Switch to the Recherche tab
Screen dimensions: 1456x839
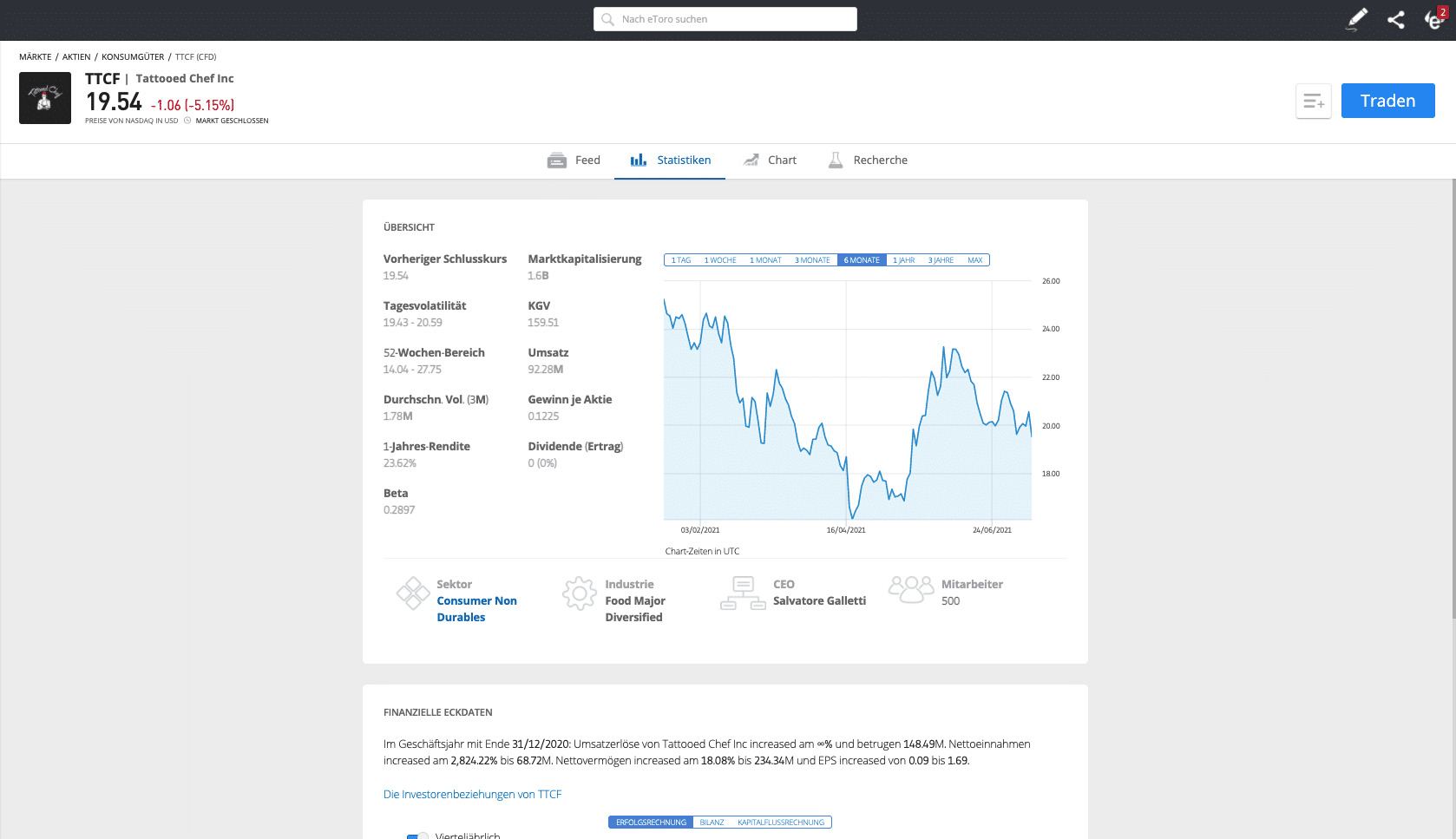click(868, 161)
